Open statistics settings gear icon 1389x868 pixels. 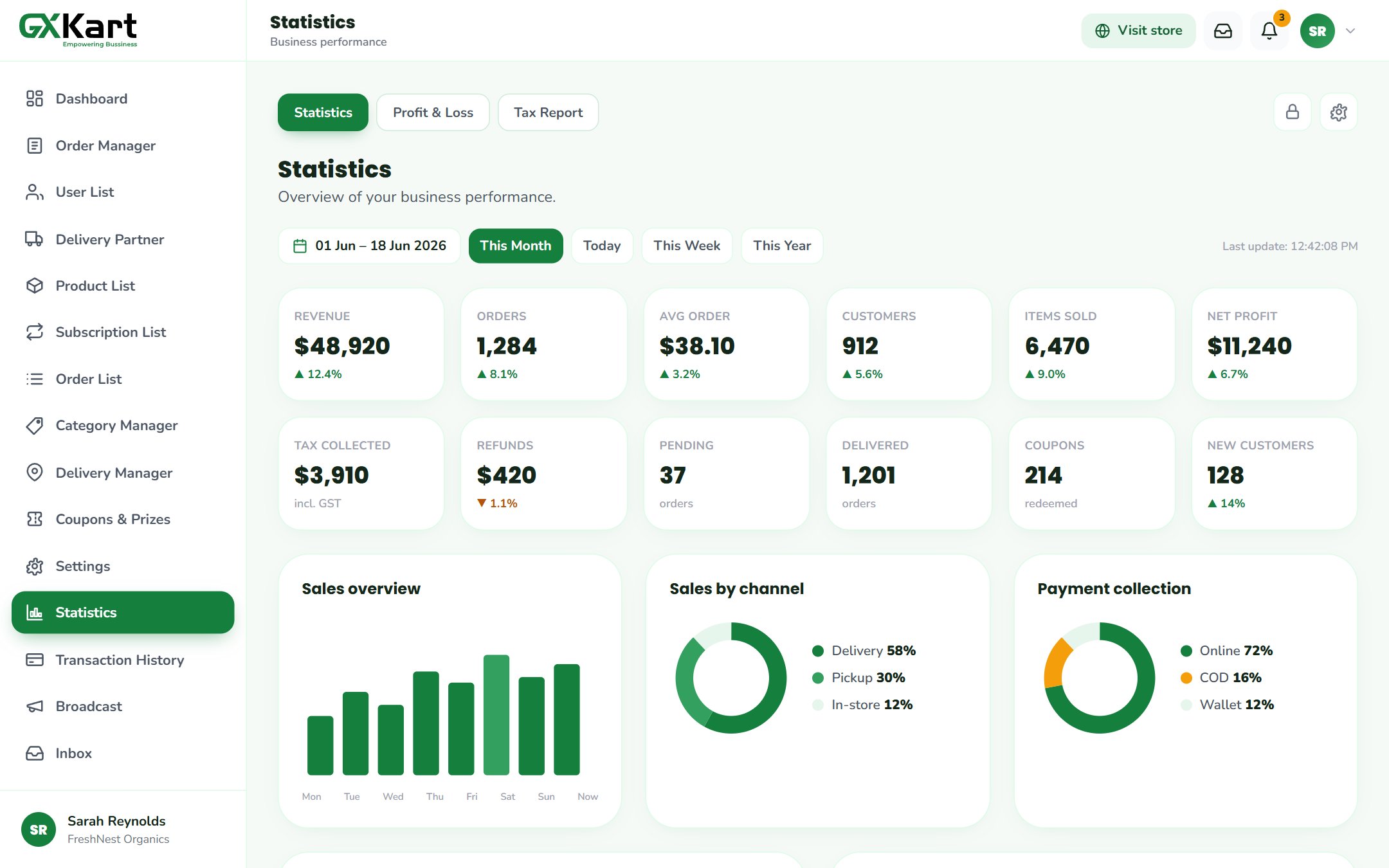click(x=1338, y=112)
